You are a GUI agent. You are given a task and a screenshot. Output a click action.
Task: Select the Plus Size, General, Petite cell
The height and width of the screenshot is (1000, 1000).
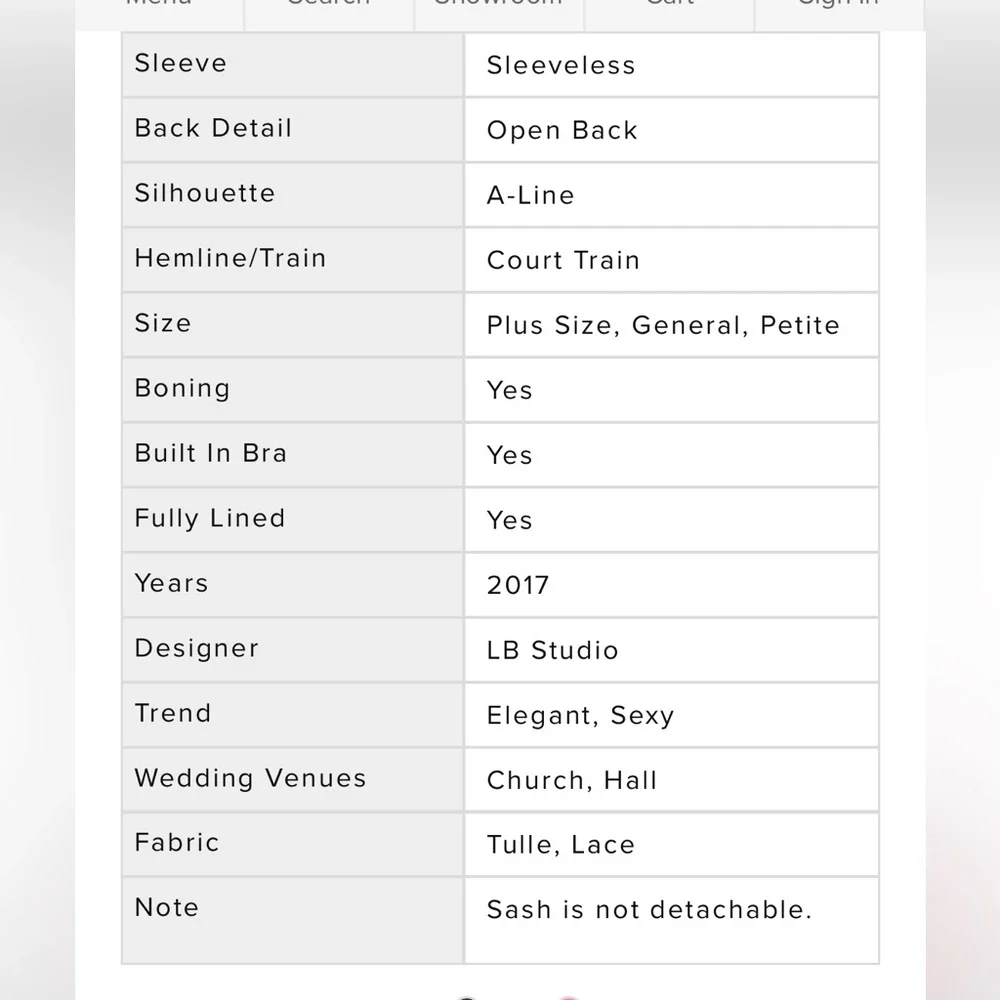point(672,325)
